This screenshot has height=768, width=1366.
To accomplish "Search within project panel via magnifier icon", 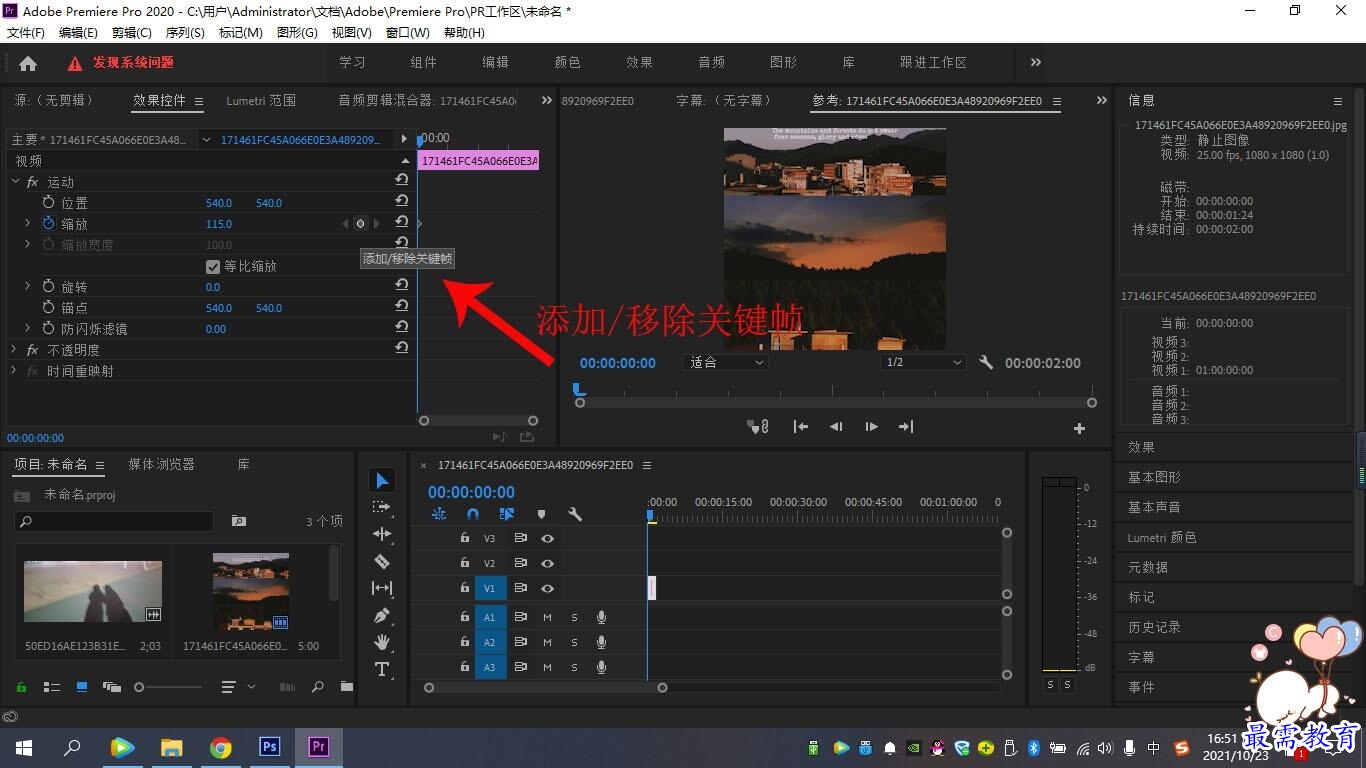I will [x=318, y=687].
